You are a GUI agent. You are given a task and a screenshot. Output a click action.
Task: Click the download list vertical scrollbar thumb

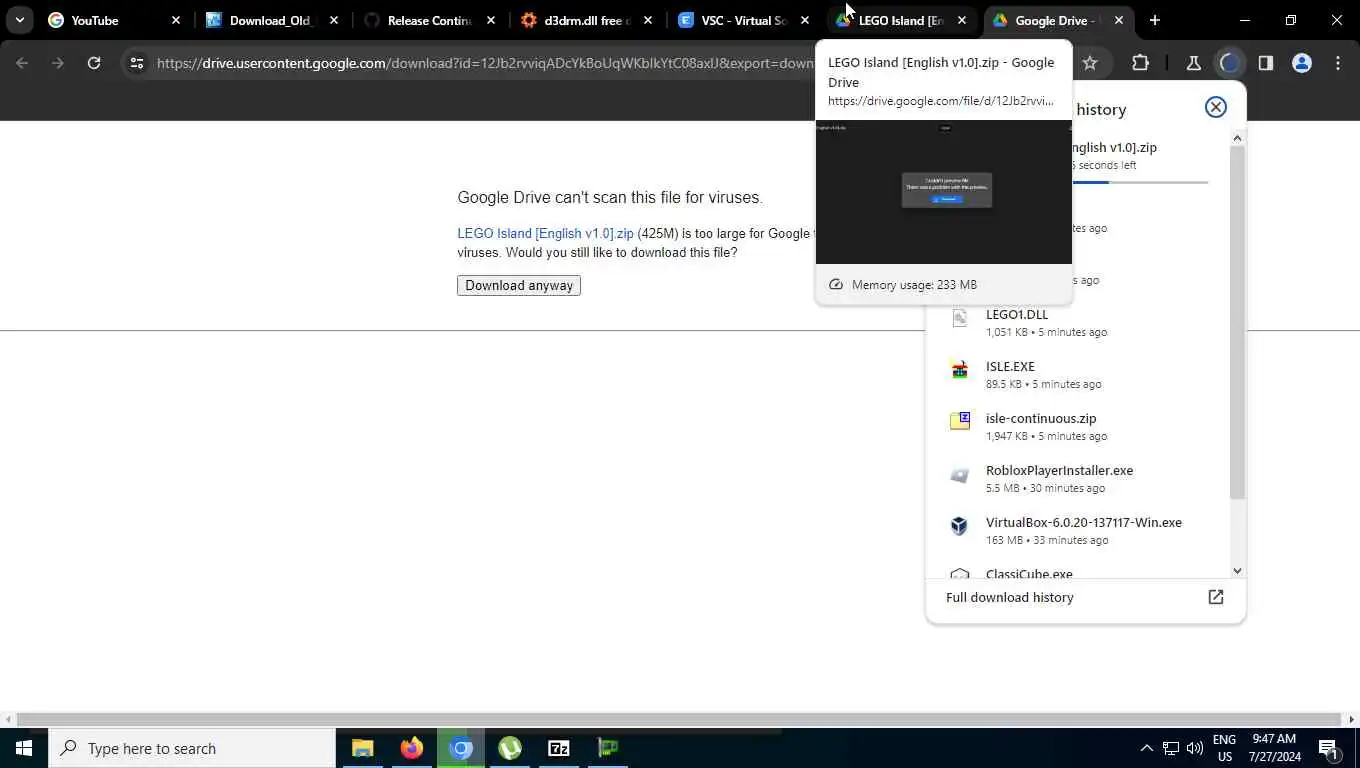pyautogui.click(x=1238, y=322)
